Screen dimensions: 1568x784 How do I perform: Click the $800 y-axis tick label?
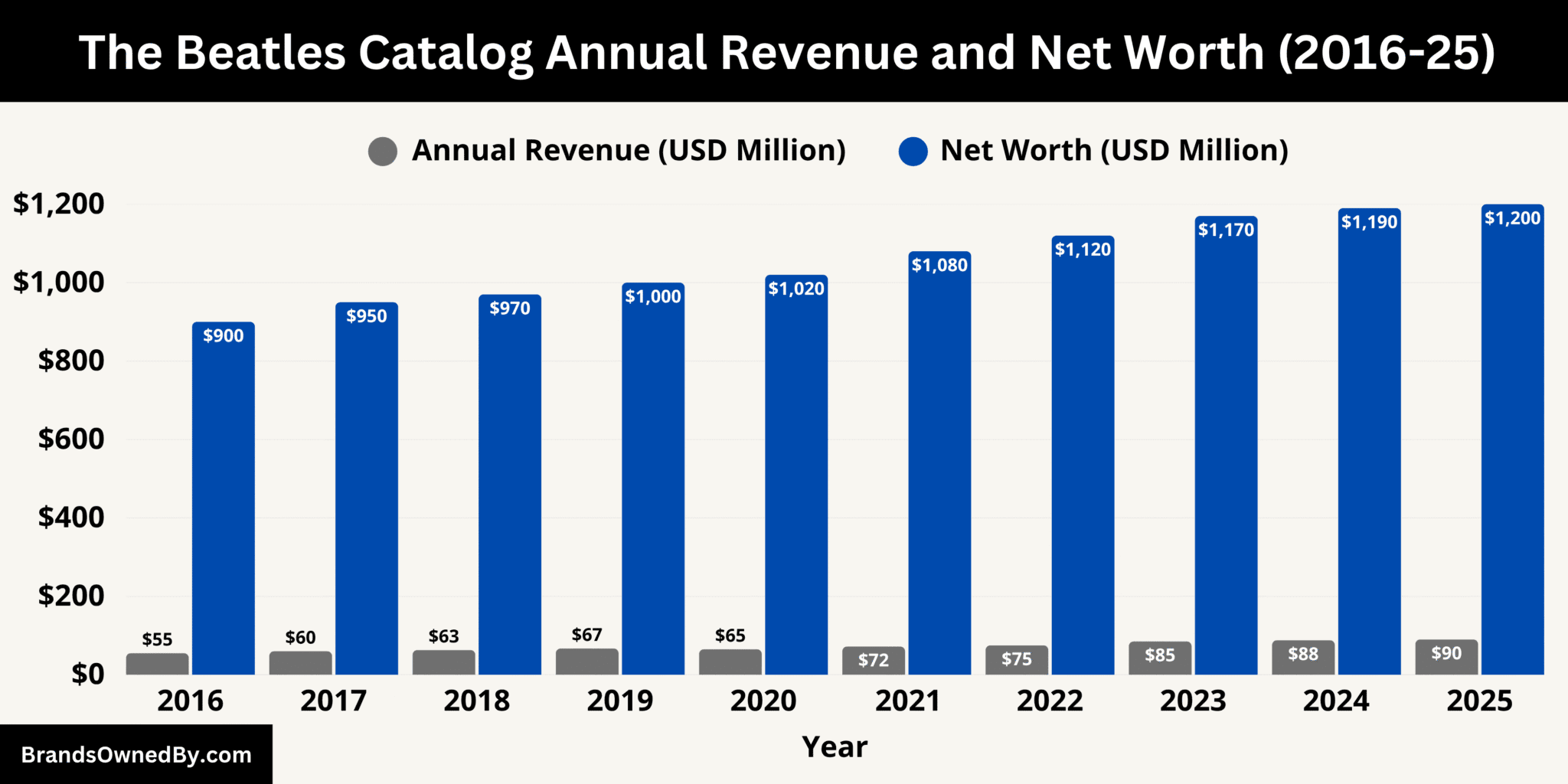click(x=71, y=361)
